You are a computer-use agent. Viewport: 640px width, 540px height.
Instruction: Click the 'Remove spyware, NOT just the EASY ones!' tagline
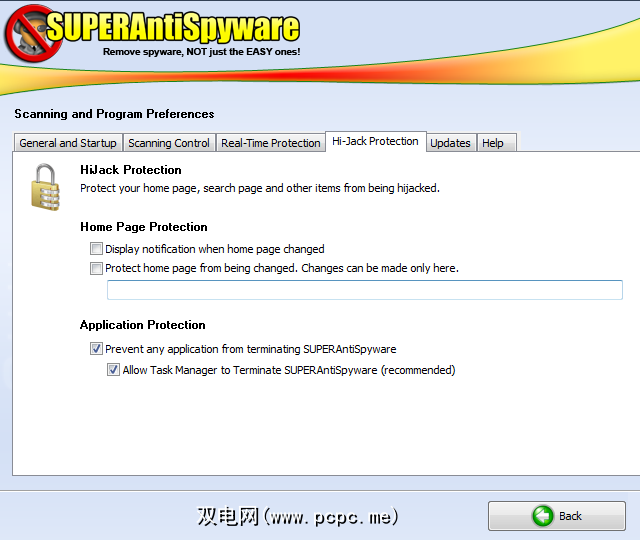click(202, 52)
